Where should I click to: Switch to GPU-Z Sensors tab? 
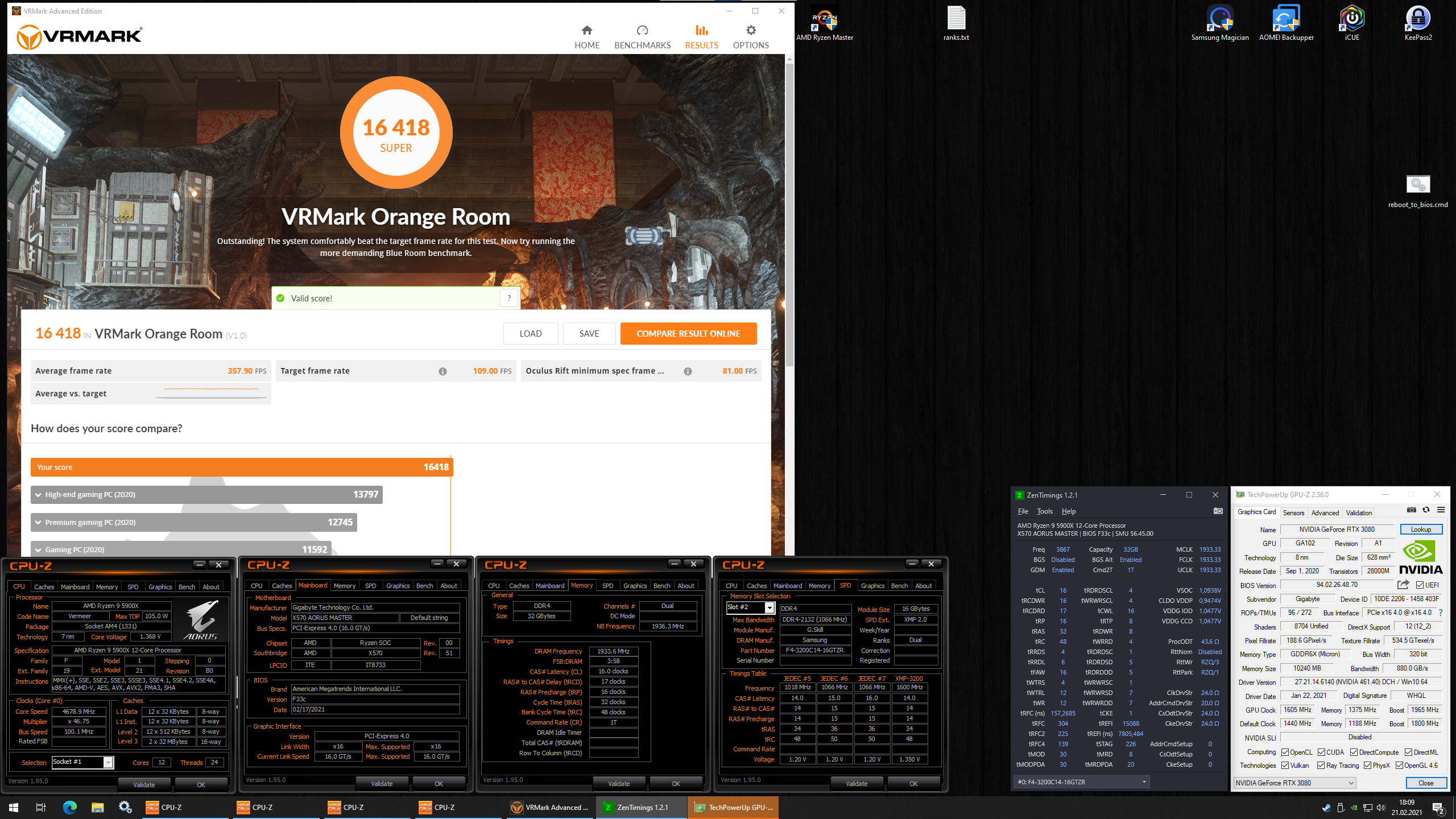(x=1293, y=512)
